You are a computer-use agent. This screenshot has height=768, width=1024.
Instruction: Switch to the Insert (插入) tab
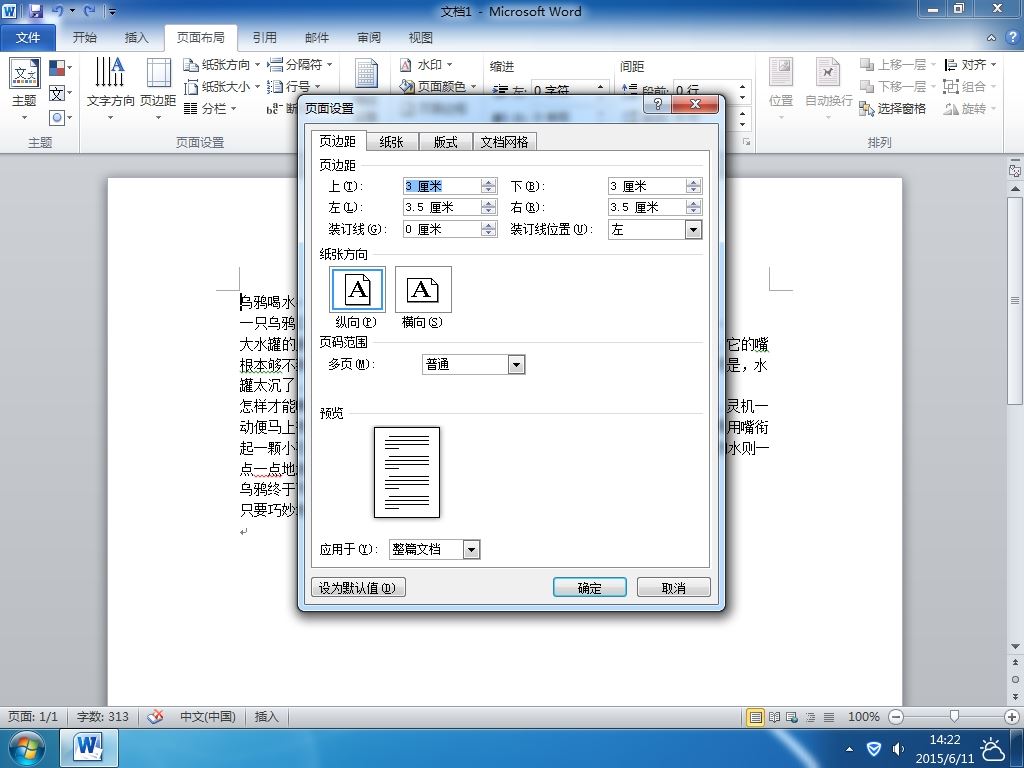136,38
